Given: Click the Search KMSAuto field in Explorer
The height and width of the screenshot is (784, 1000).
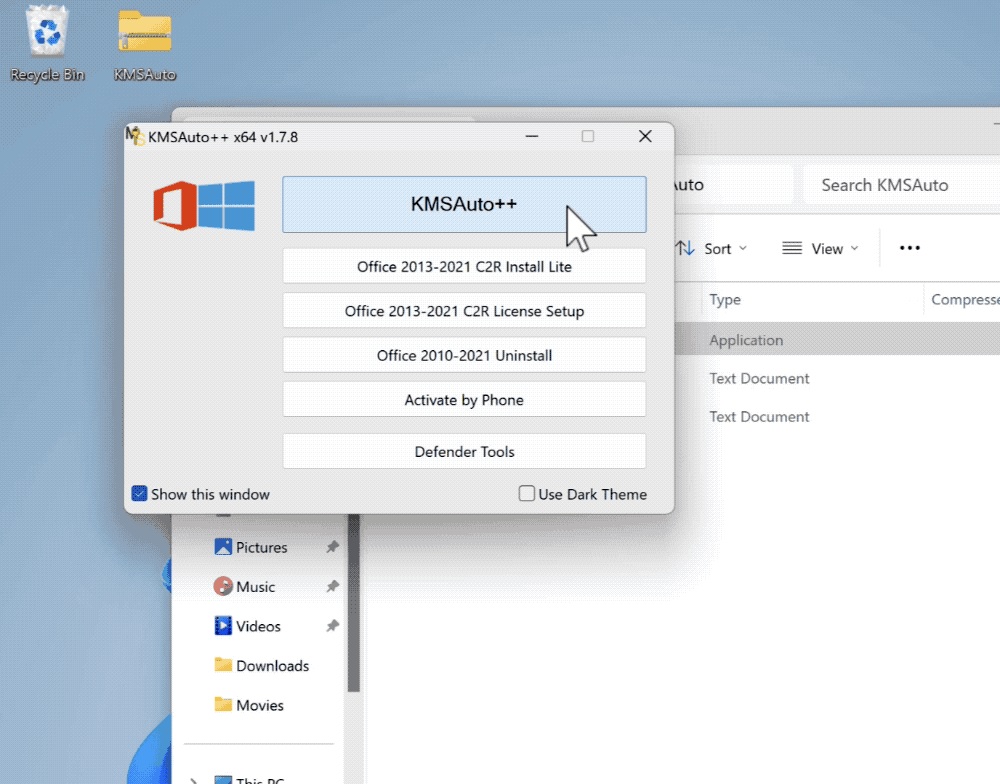Looking at the screenshot, I should pos(902,185).
